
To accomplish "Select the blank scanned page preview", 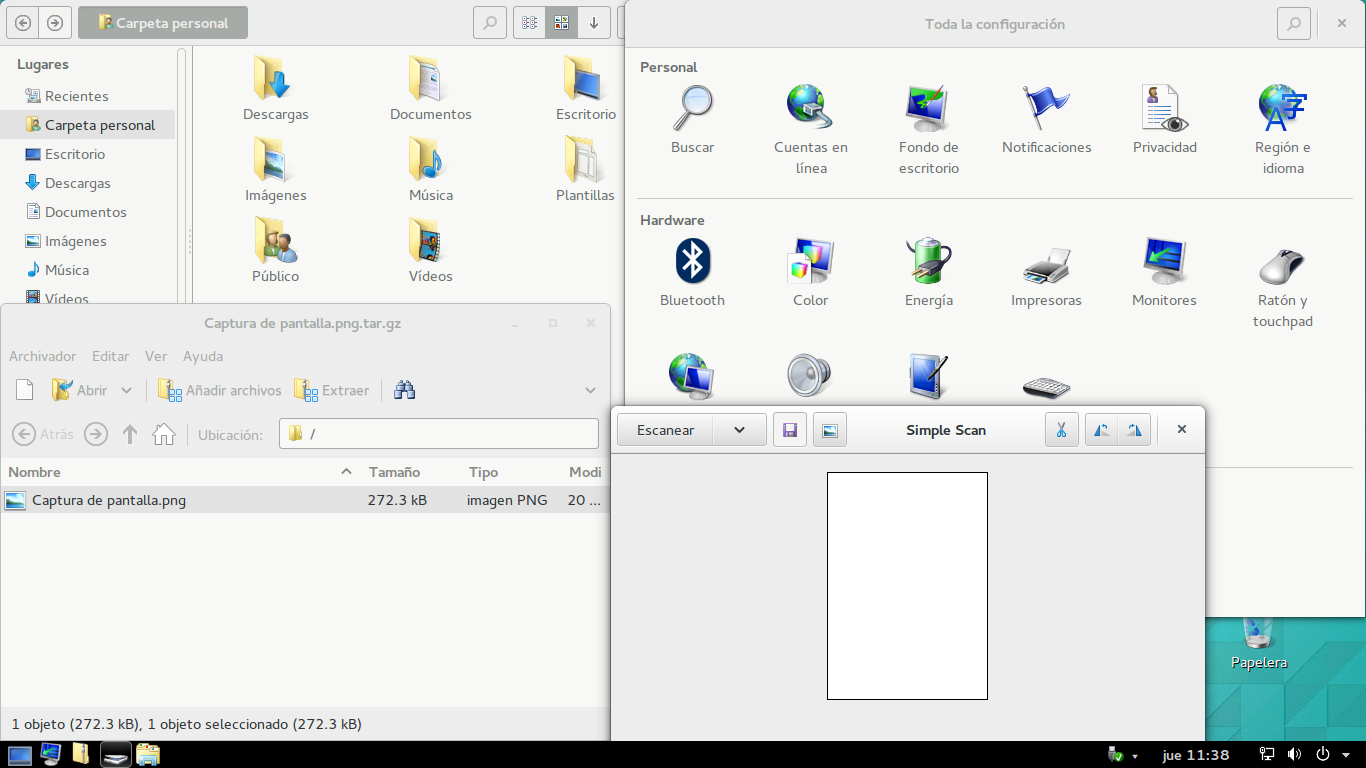I will [x=907, y=586].
